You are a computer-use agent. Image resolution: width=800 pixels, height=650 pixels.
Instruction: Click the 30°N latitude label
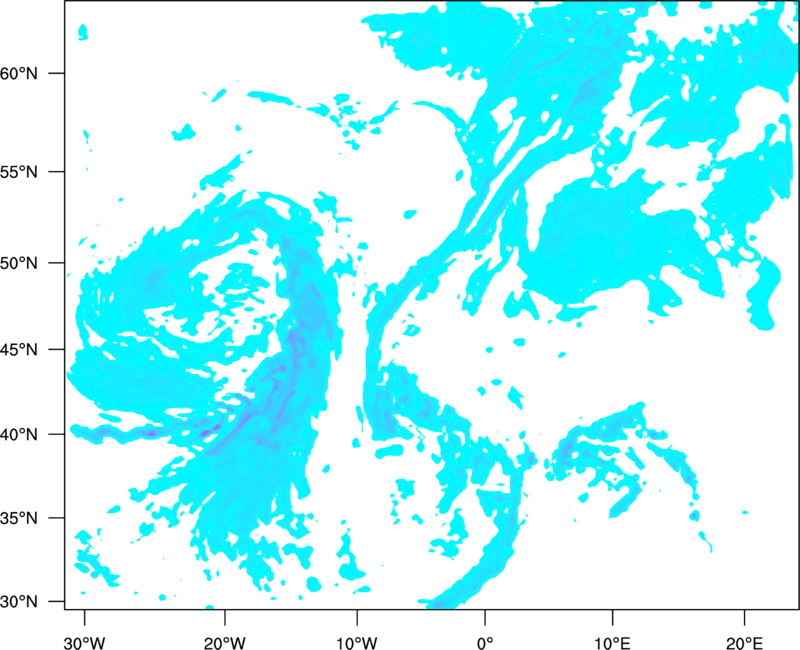[19, 602]
